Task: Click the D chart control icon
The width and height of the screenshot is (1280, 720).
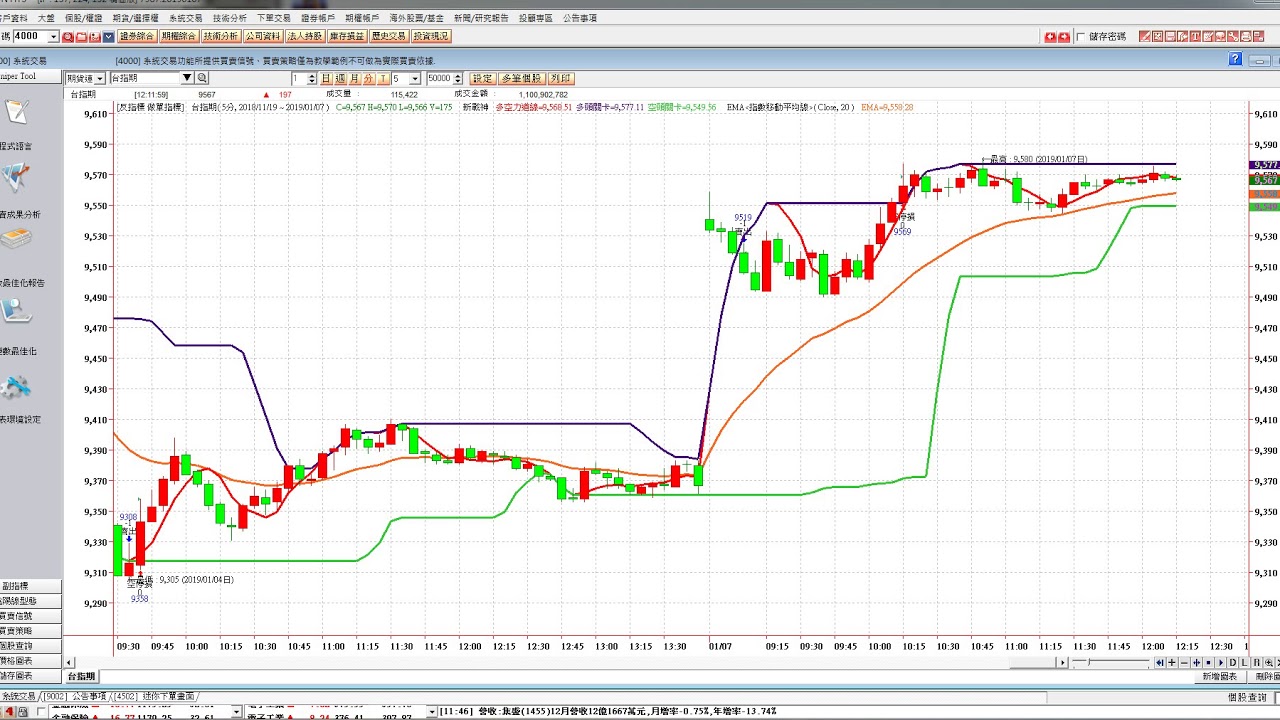Action: point(1233,663)
